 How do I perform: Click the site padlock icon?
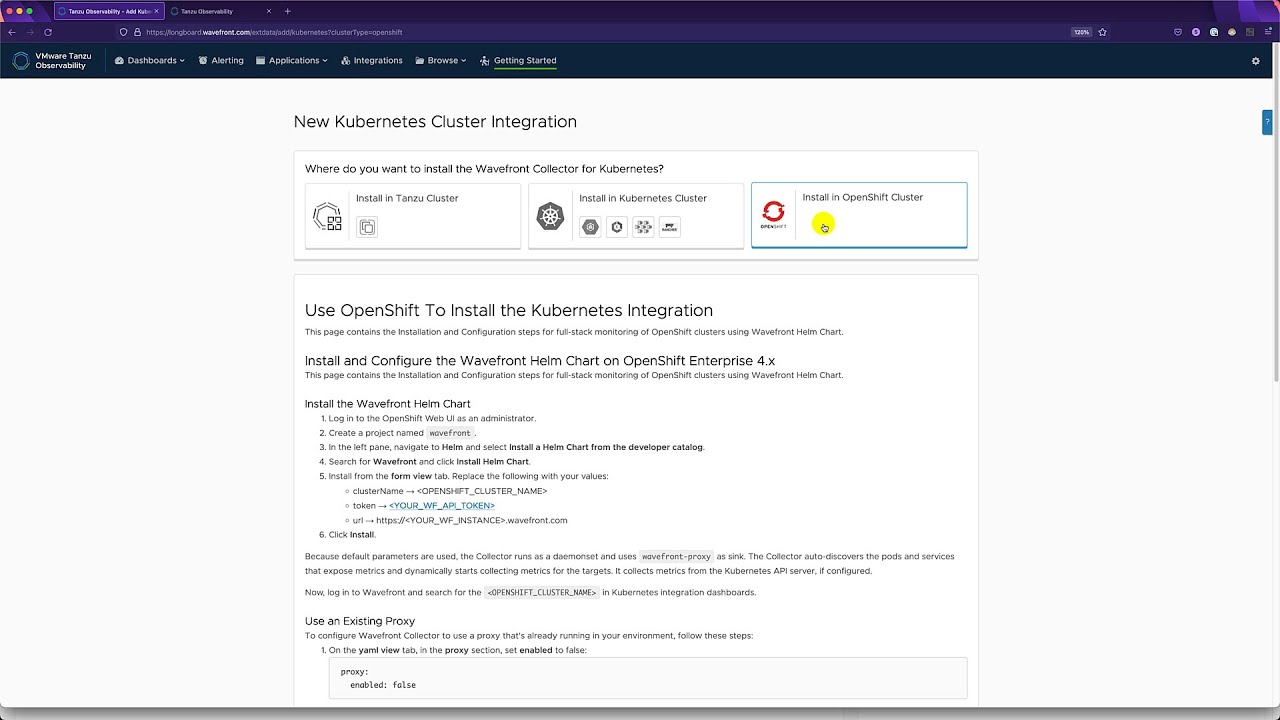(x=137, y=32)
